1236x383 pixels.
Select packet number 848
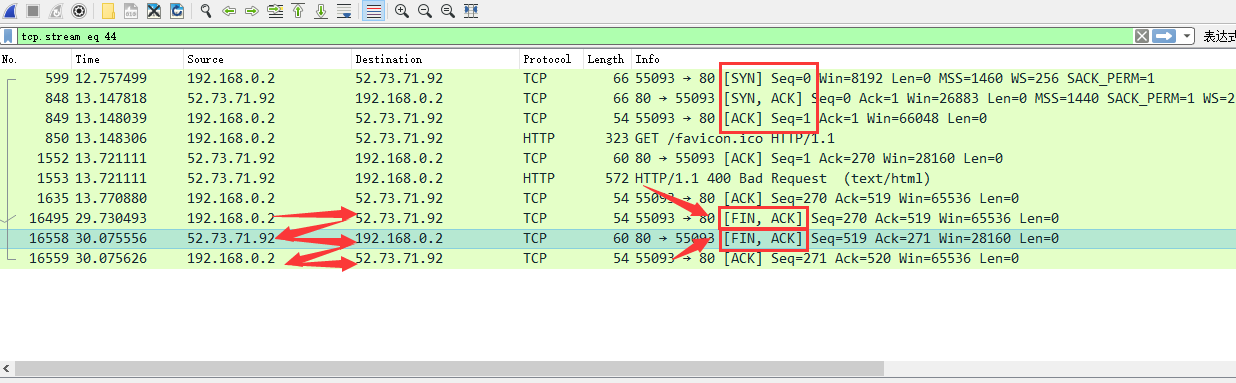click(x=618, y=97)
